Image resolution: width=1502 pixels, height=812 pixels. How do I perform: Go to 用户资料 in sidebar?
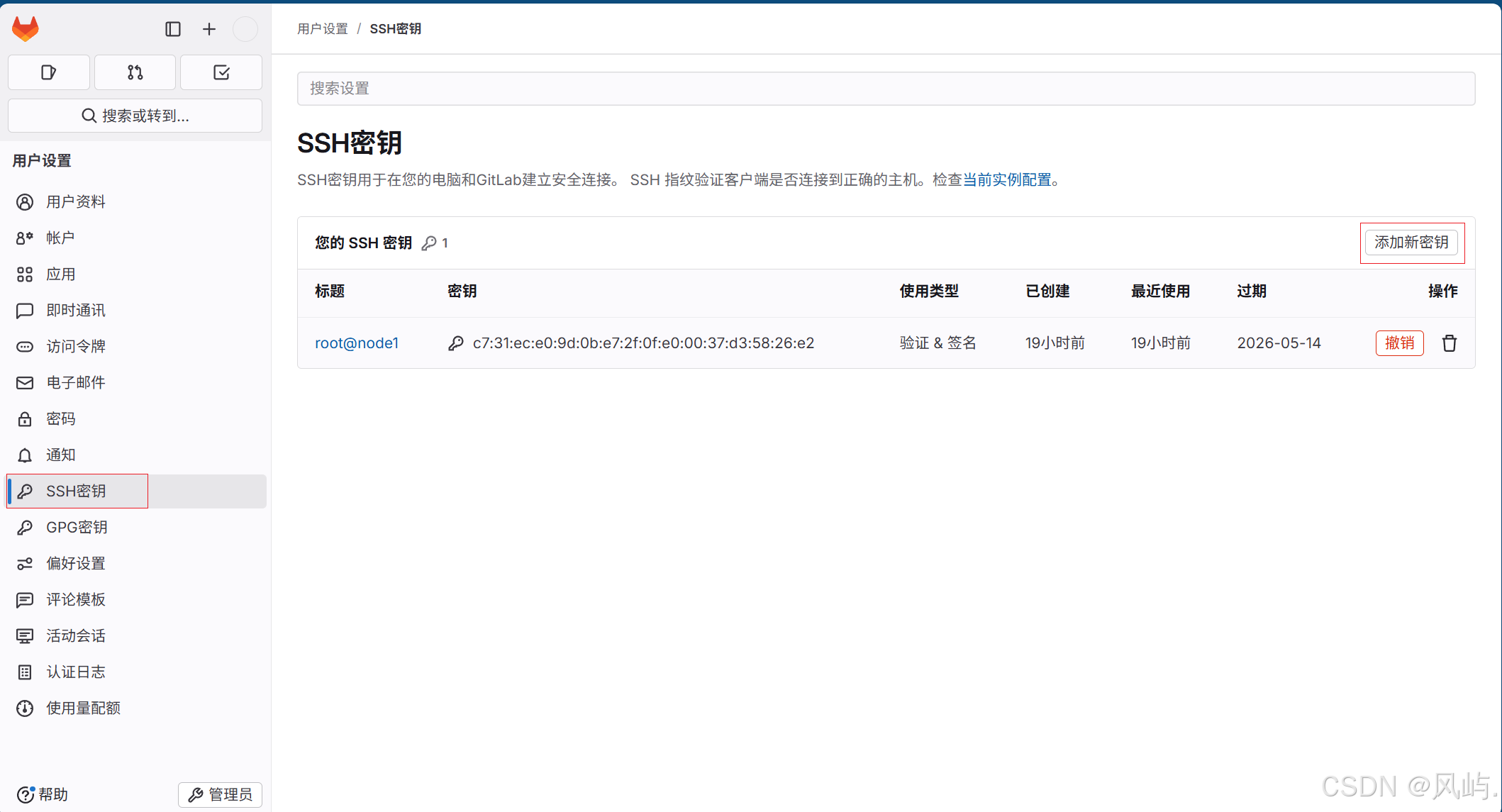click(76, 202)
